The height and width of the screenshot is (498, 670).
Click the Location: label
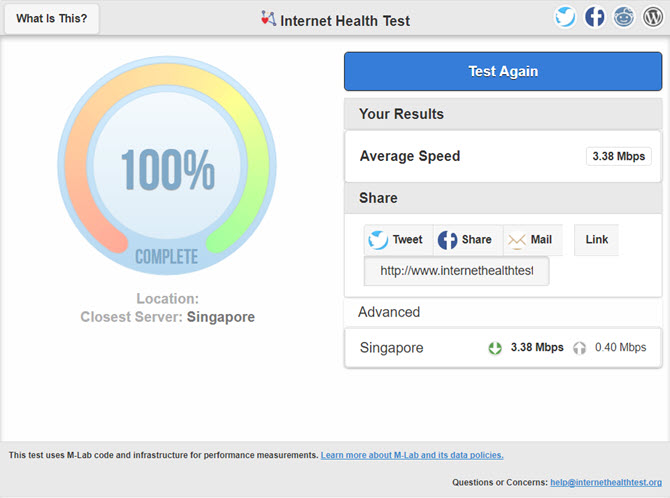pos(168,298)
